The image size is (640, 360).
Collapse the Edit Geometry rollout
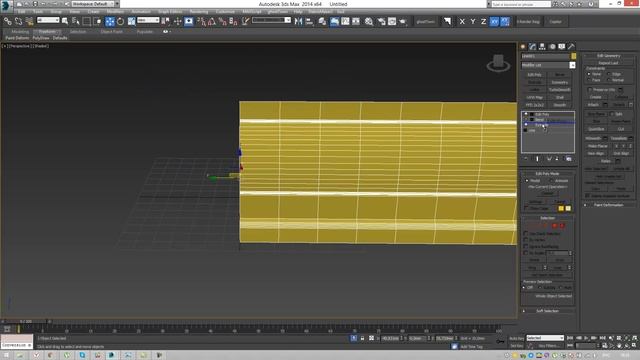(609, 56)
